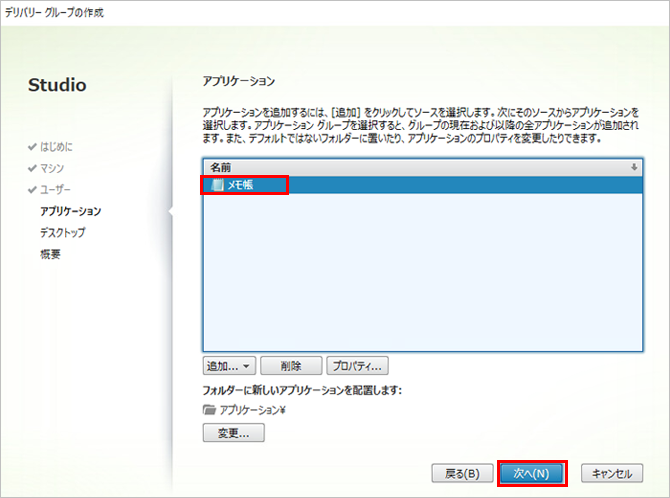Click the checkmark icon next to はじめに

pos(32,147)
